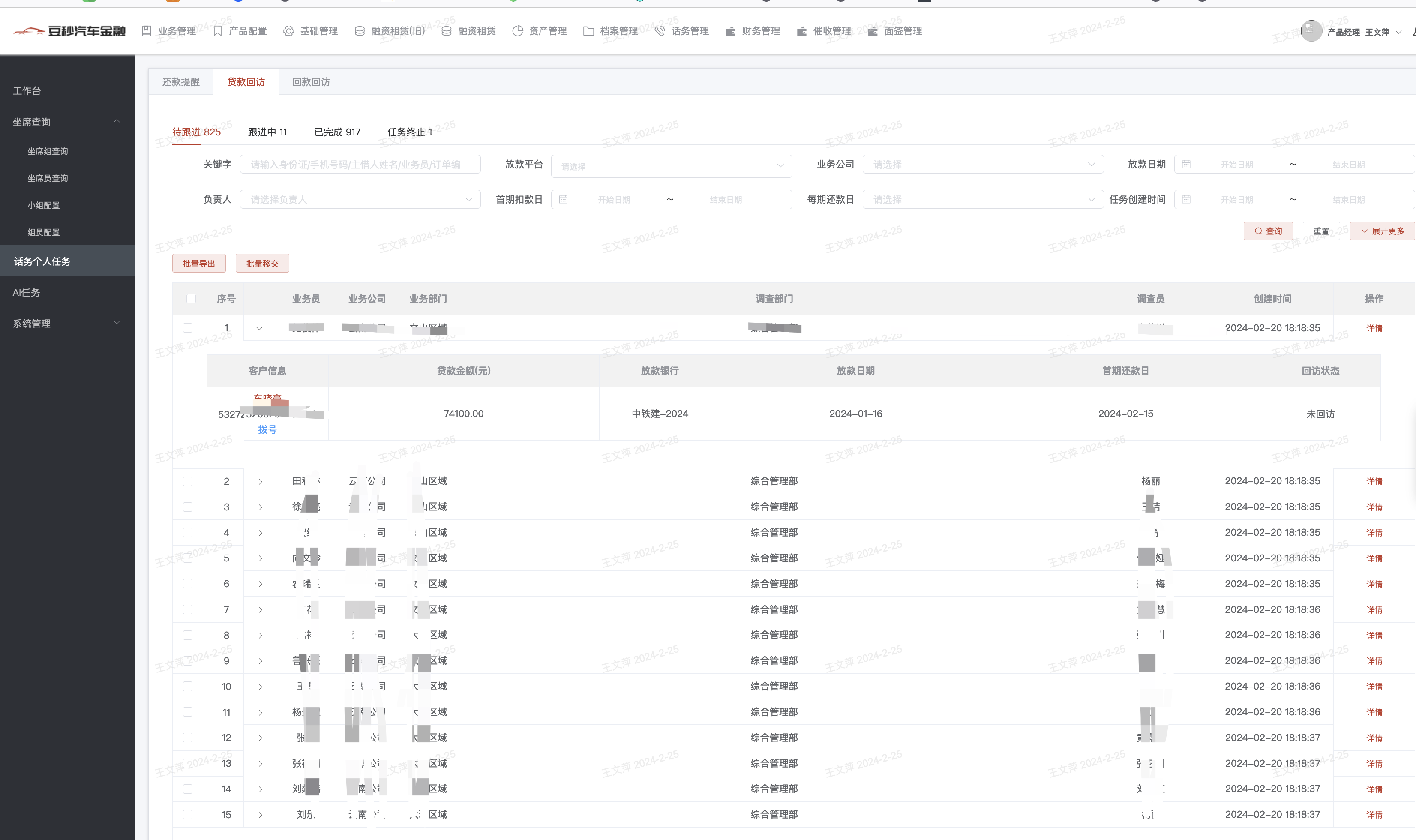
Task: Click the 关键字 search input field
Action: [360, 165]
